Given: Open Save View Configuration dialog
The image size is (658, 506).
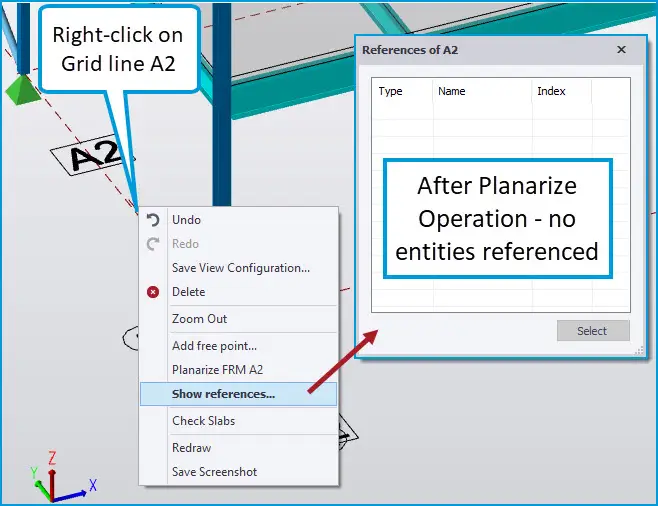Looking at the screenshot, I should click(x=238, y=268).
